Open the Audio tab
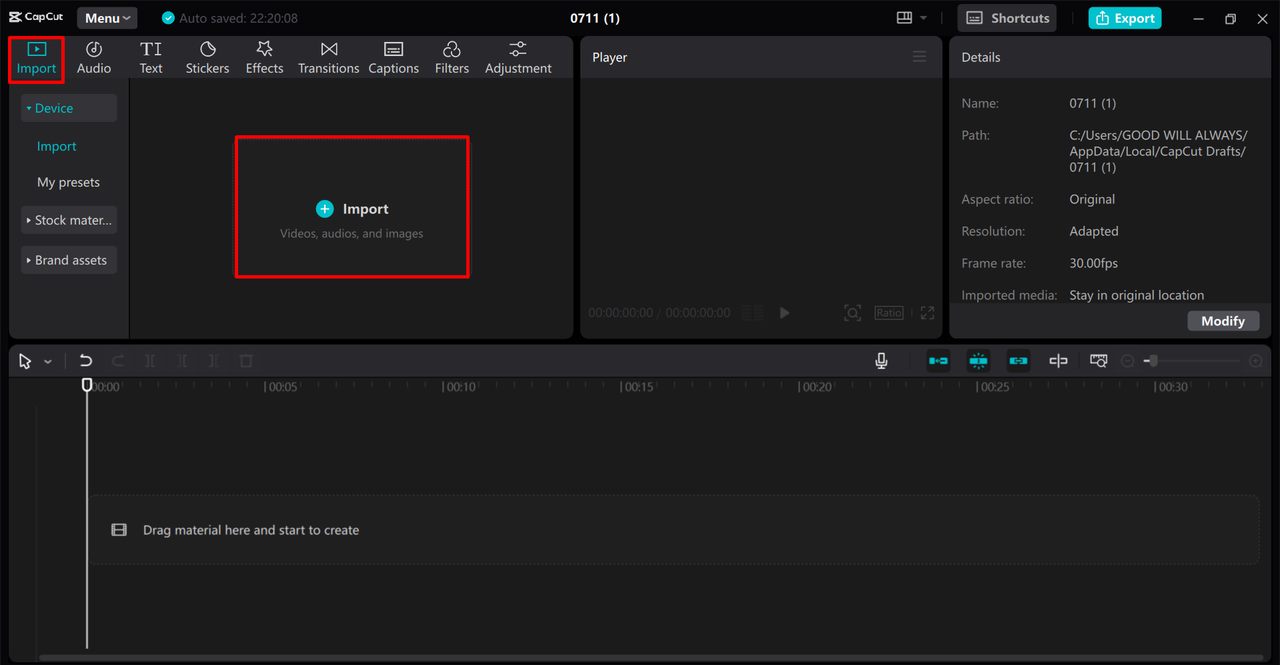Image resolution: width=1280 pixels, height=665 pixels. (94, 58)
